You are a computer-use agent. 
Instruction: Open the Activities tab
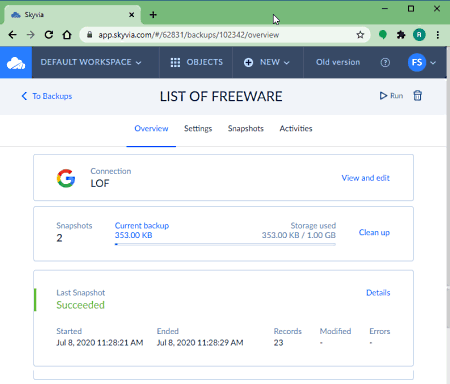pyautogui.click(x=296, y=129)
